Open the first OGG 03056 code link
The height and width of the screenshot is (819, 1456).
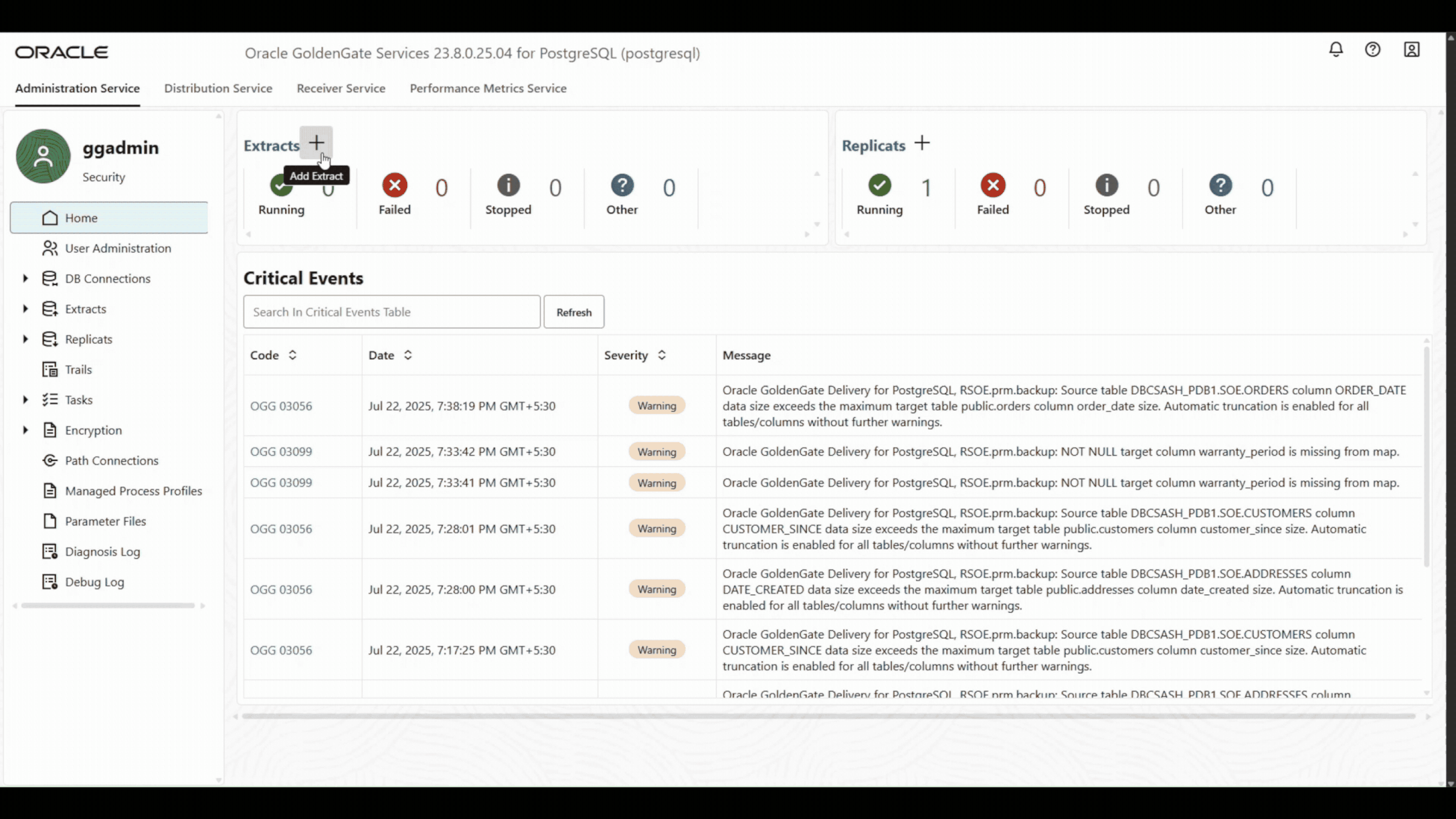281,406
